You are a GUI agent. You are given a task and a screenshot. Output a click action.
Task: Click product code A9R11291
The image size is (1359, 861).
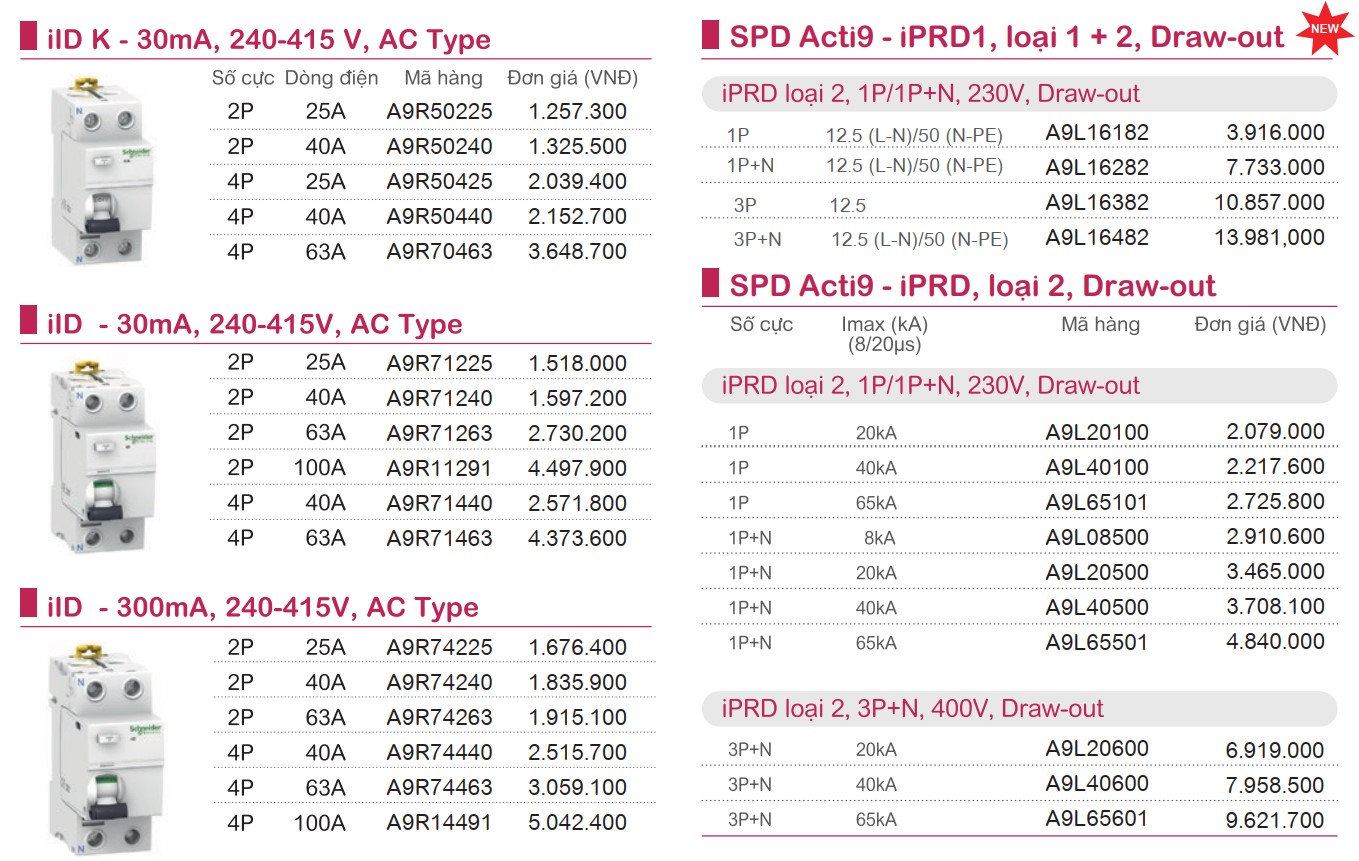[x=440, y=469]
